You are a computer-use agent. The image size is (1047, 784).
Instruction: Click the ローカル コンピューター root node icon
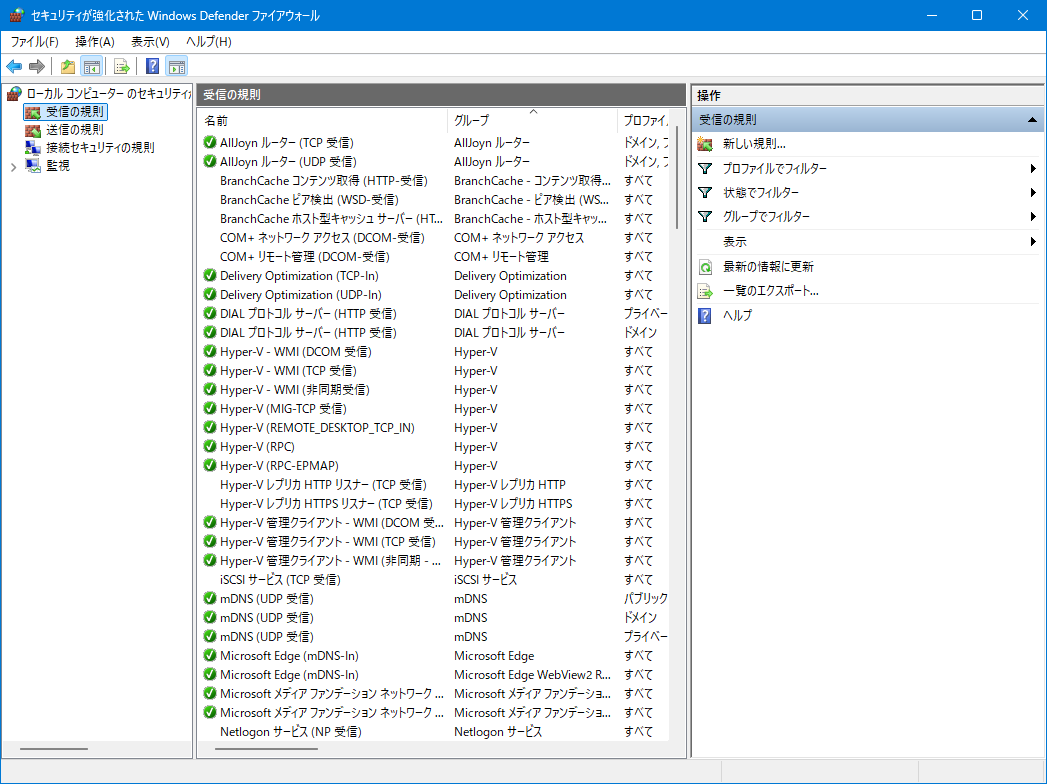(14, 93)
